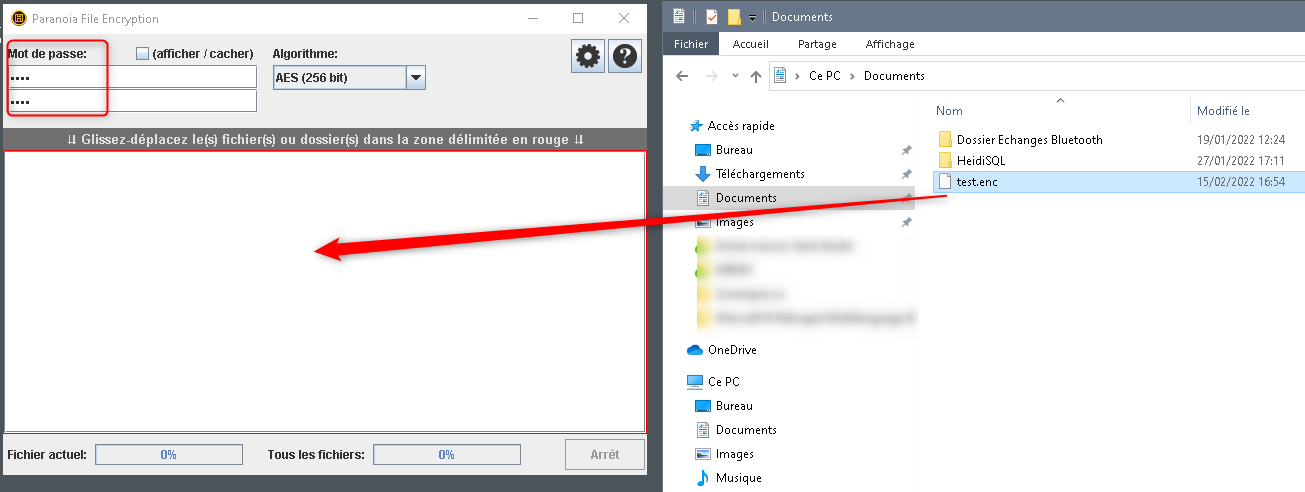
Task: Open Documents under Ce PC
Action: pyautogui.click(x=746, y=430)
